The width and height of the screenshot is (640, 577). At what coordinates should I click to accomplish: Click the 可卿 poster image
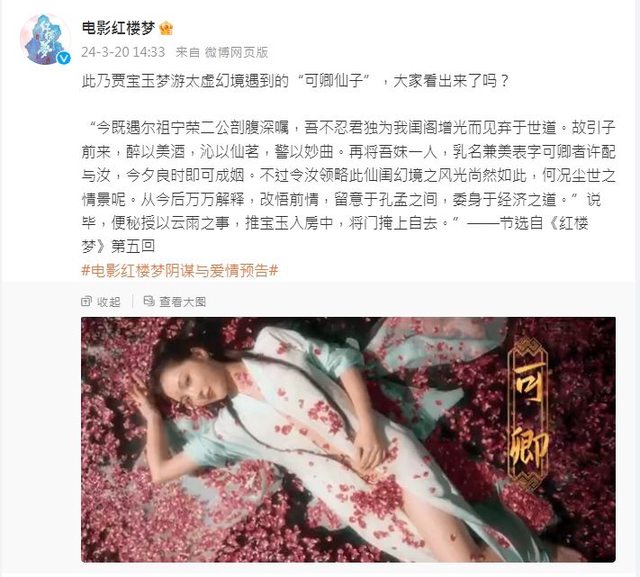348,439
